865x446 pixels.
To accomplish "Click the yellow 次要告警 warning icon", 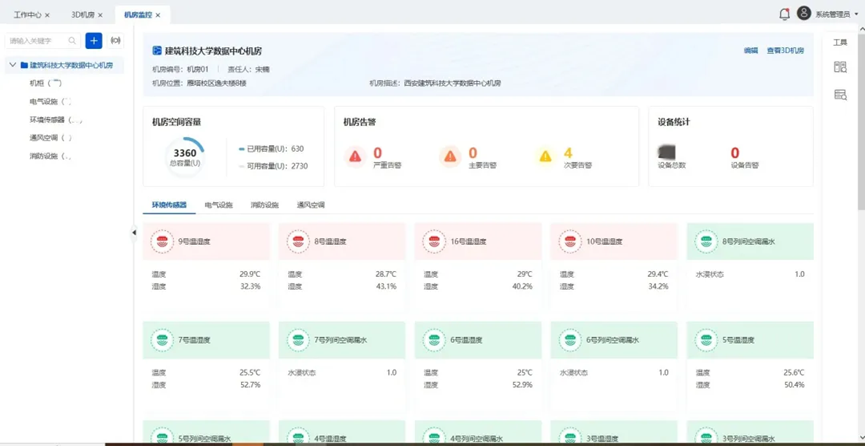I will tap(545, 156).
